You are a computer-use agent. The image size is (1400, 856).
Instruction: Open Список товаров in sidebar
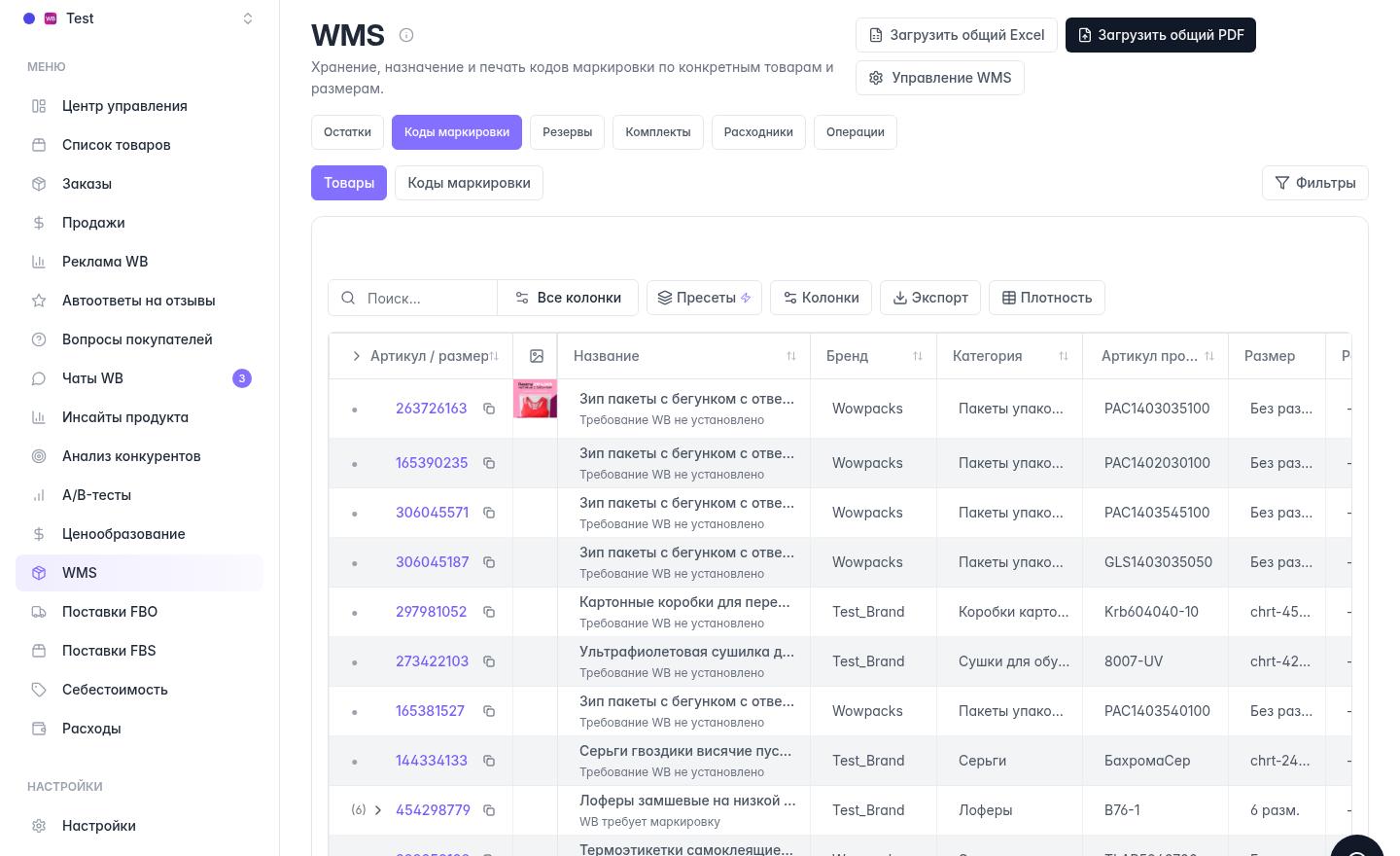pos(139,145)
